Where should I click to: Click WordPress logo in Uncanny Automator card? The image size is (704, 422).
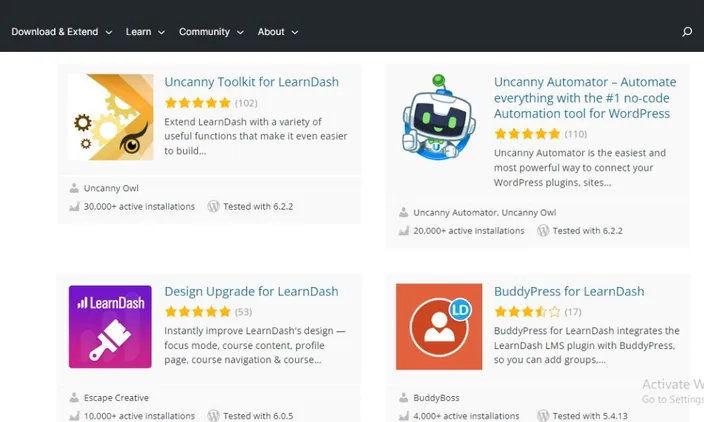tap(543, 230)
